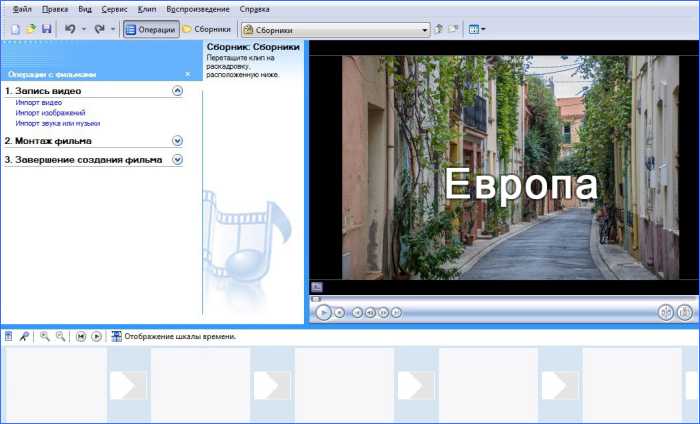Open the Воспроизведение menu
Screen dimensions: 700x424
(199, 8)
